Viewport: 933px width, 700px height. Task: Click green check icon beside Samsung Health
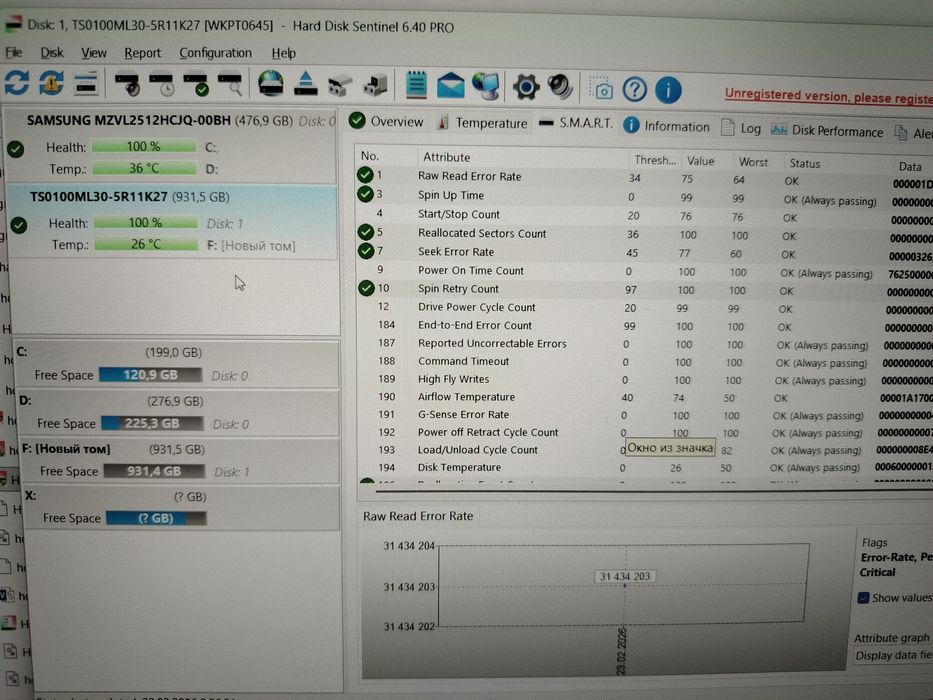(15, 149)
